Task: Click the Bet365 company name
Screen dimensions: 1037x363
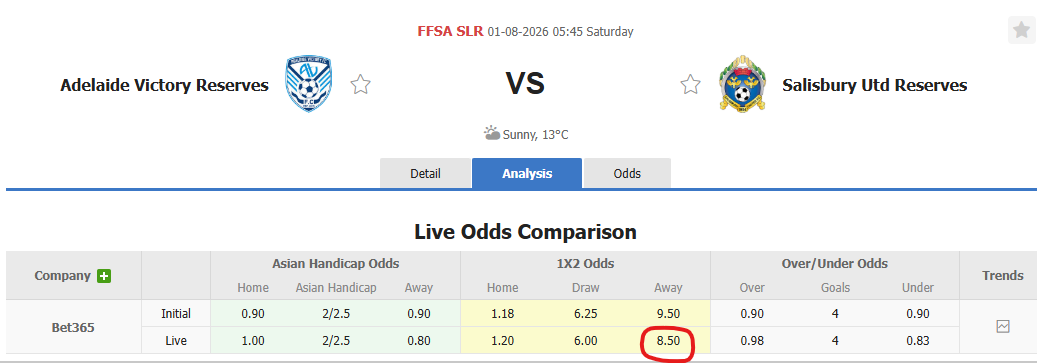Action: (x=73, y=327)
